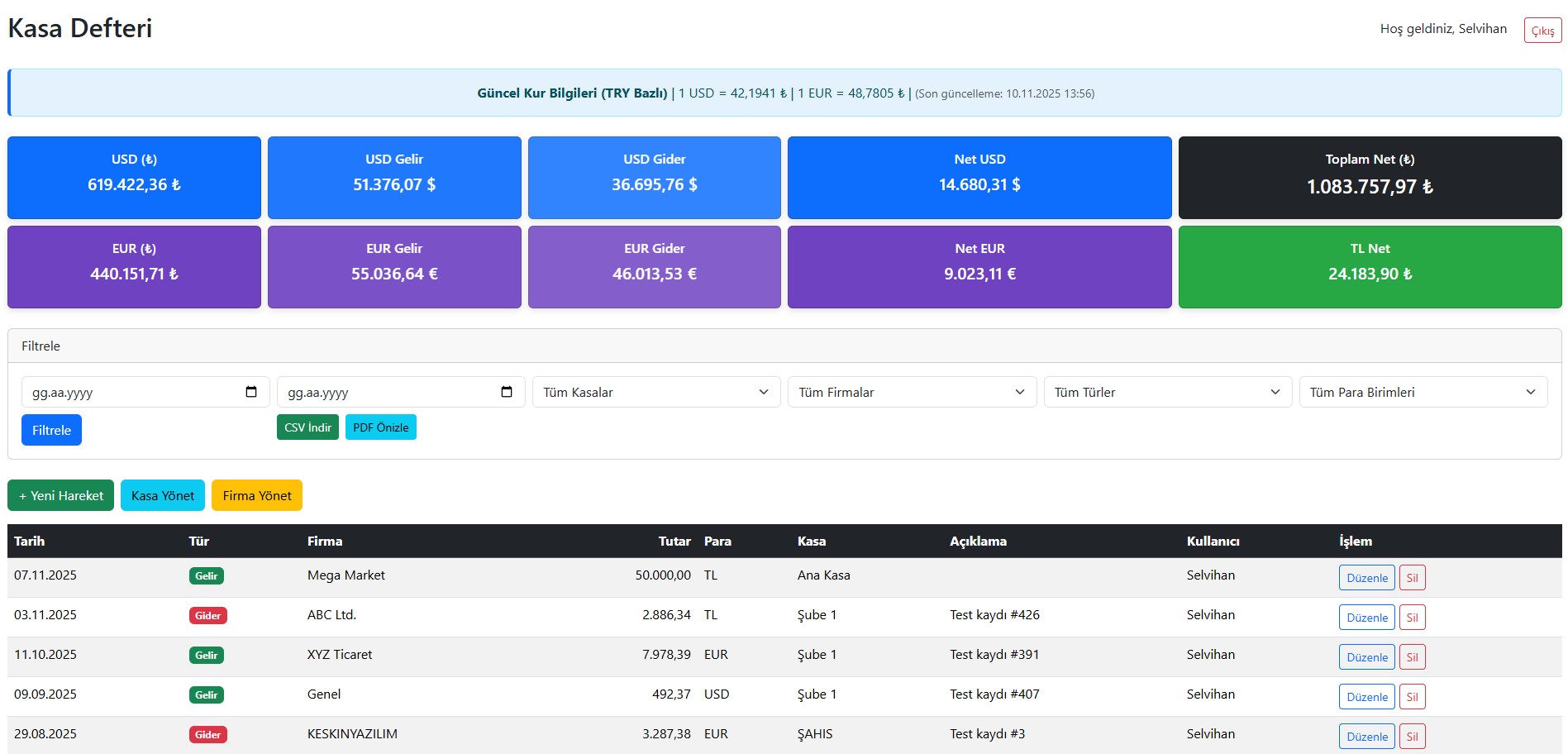1568x754 pixels.
Task: Open Kasa Yönet management
Action: point(163,495)
